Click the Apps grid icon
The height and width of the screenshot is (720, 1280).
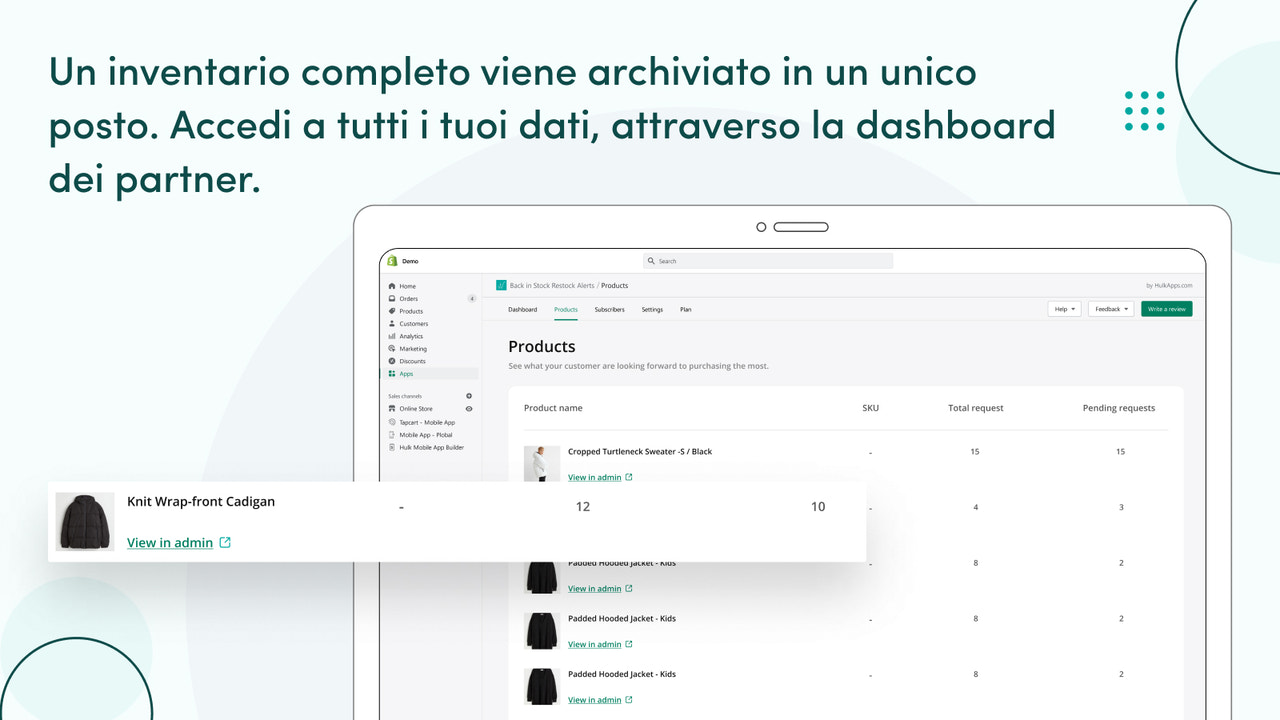click(392, 374)
